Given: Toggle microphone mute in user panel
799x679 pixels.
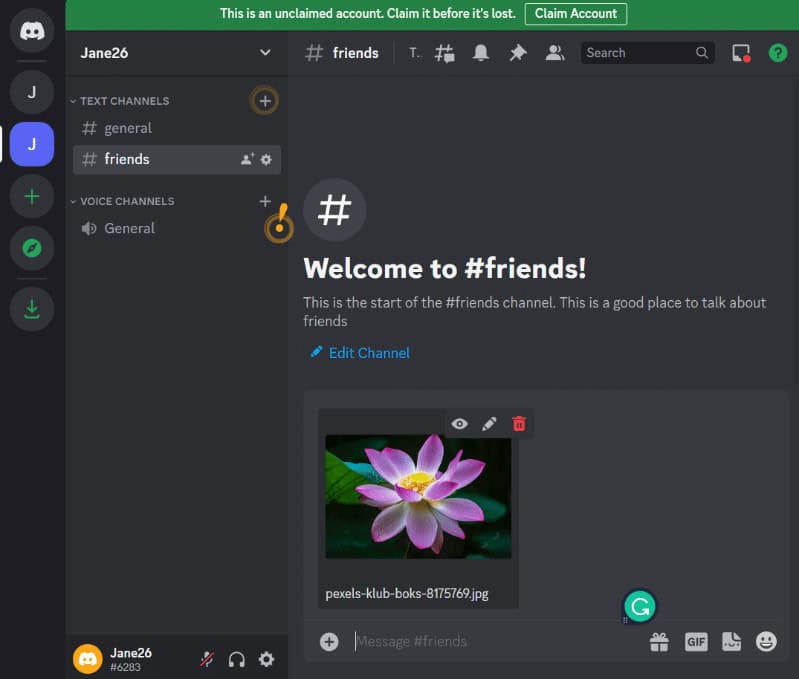Looking at the screenshot, I should coord(207,659).
